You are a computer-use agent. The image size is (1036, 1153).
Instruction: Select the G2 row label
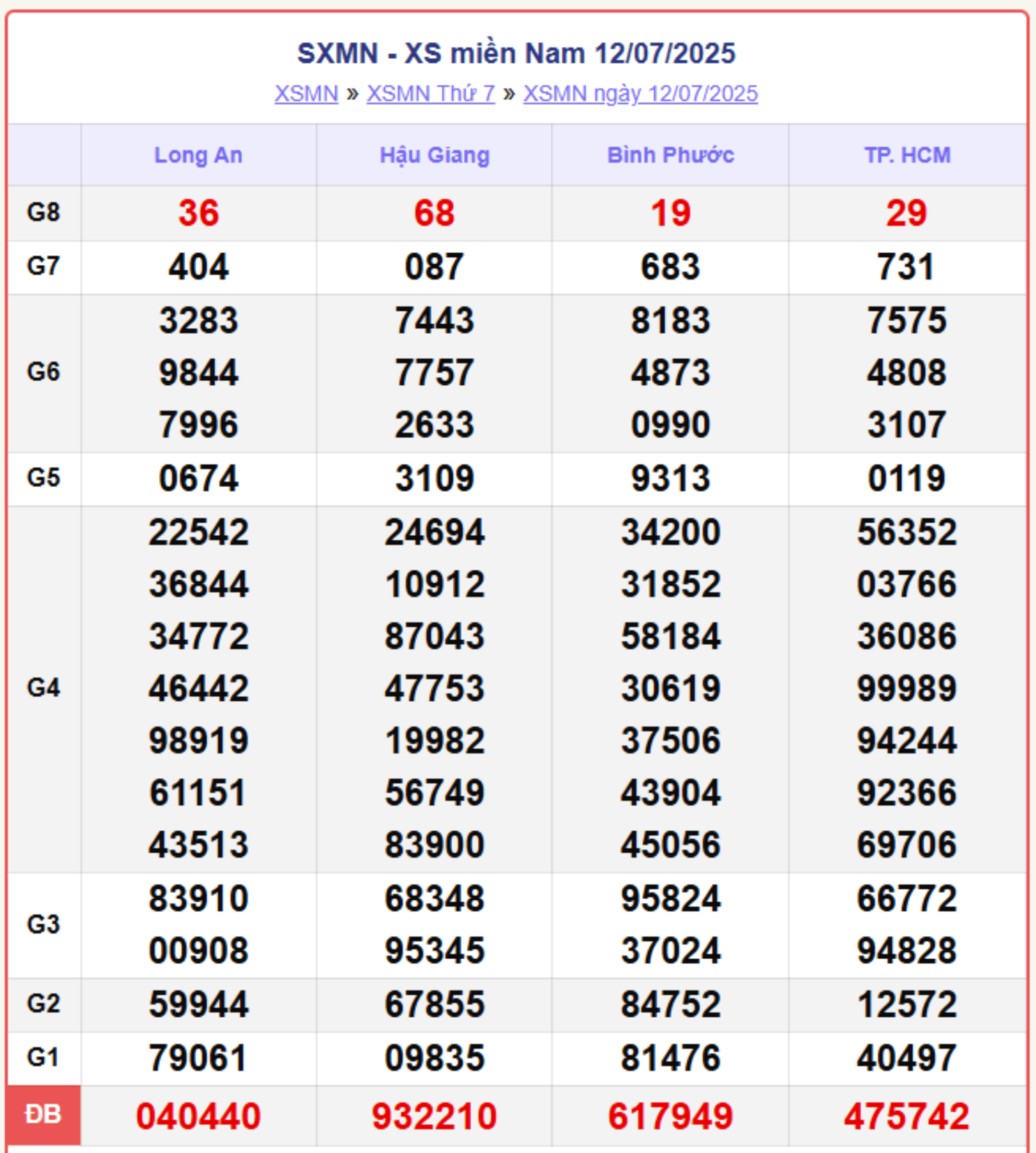[x=43, y=1003]
